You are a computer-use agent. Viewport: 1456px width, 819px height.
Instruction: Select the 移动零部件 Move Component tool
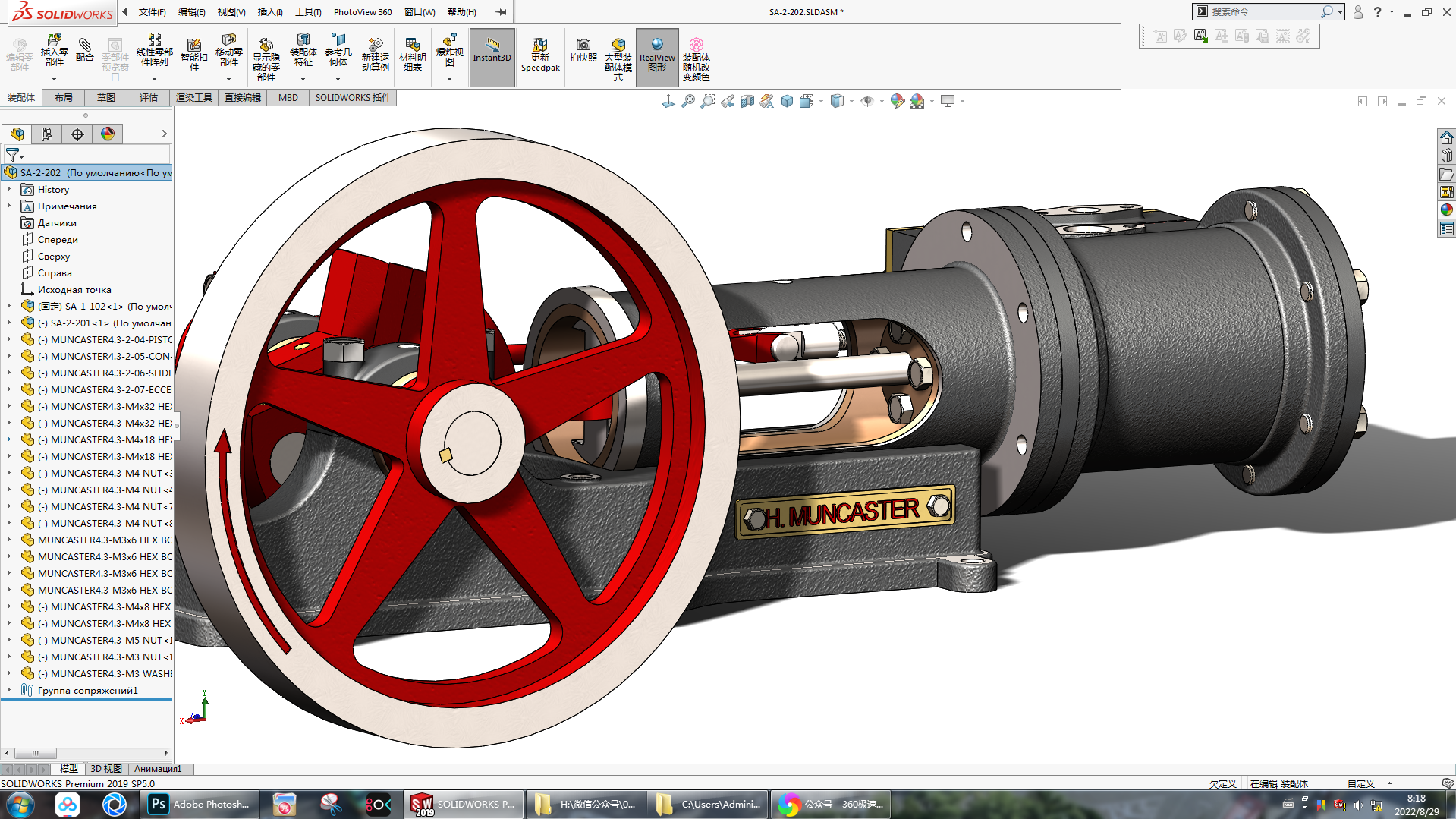click(229, 50)
